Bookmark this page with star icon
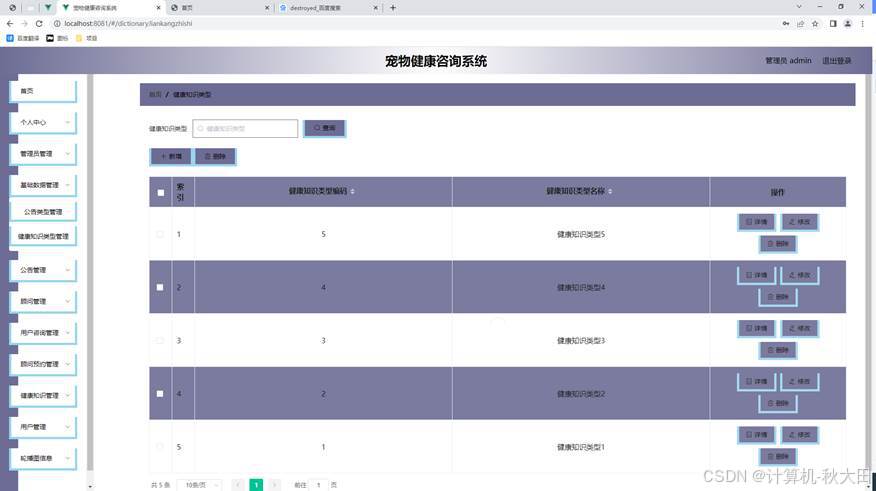Viewport: 876px width, 491px height. click(815, 23)
